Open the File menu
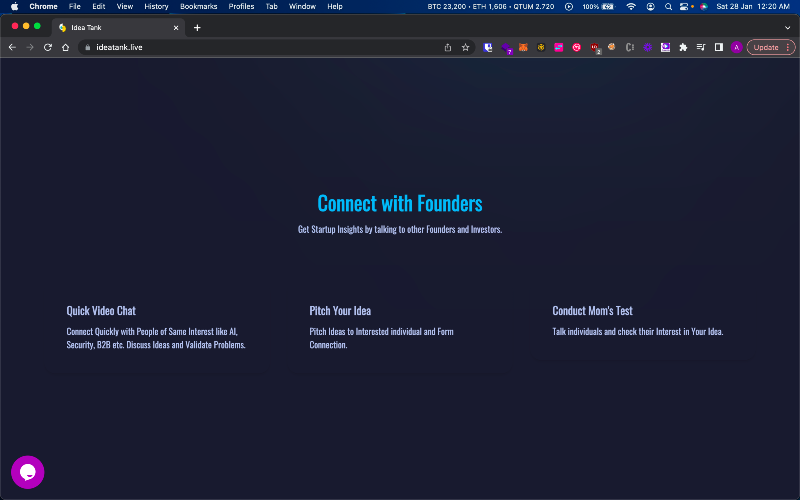 (x=74, y=7)
